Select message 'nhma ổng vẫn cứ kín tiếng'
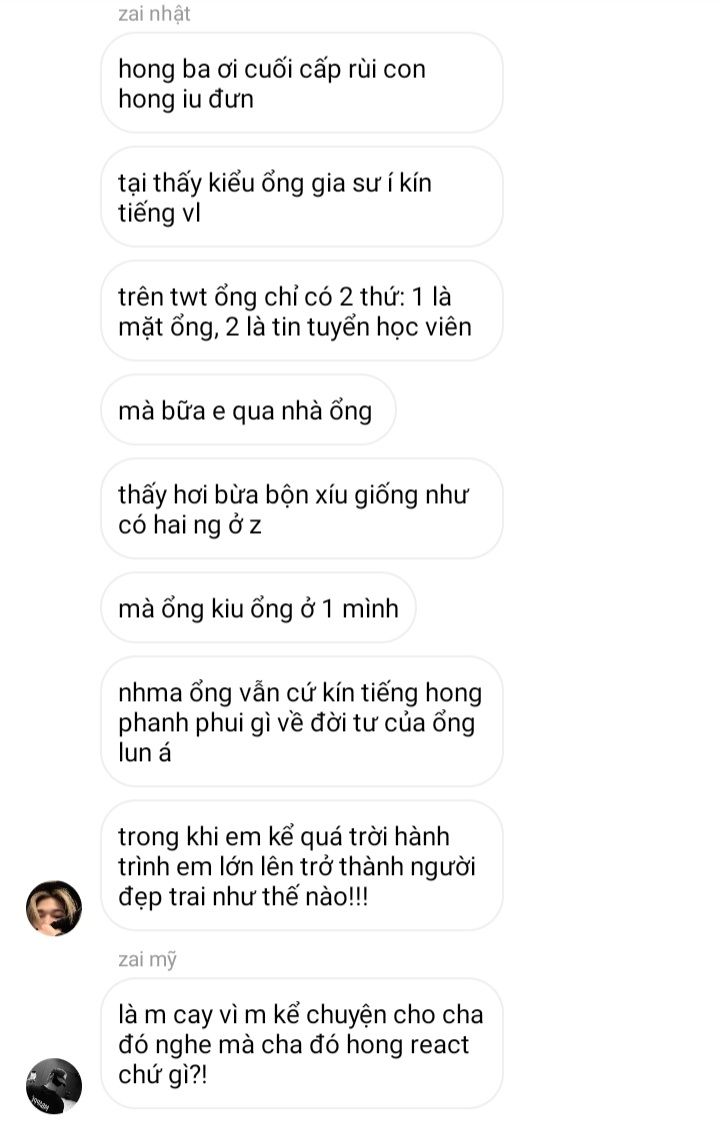720x1123 pixels. pyautogui.click(x=302, y=721)
